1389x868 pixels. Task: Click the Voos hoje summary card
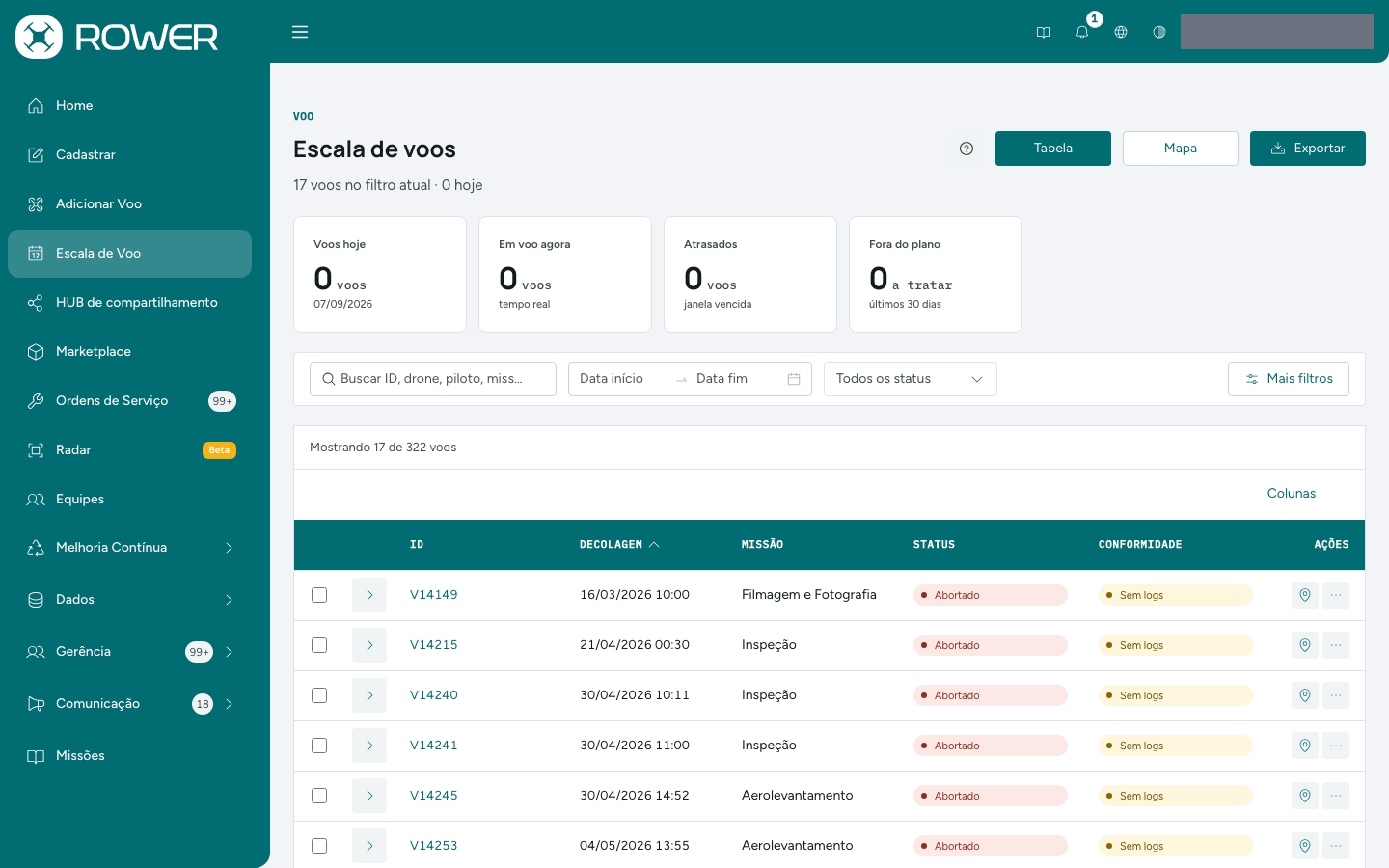[x=380, y=275]
